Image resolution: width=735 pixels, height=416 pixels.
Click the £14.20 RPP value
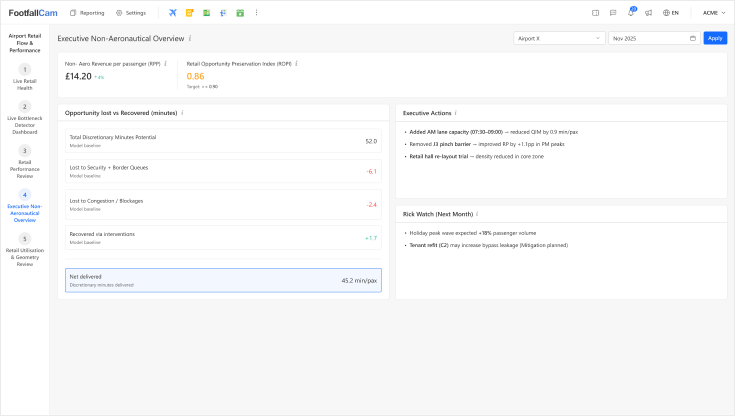tap(78, 76)
